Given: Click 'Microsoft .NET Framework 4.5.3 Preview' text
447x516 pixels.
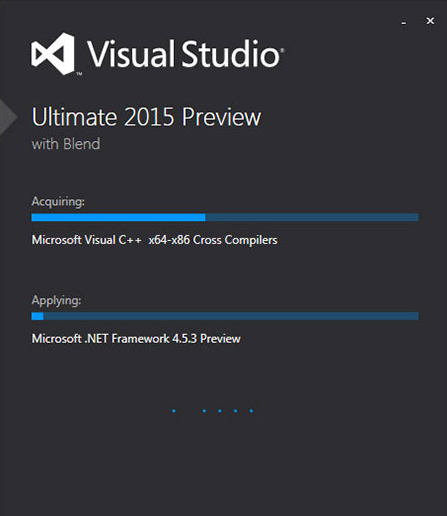Looking at the screenshot, I should (136, 339).
